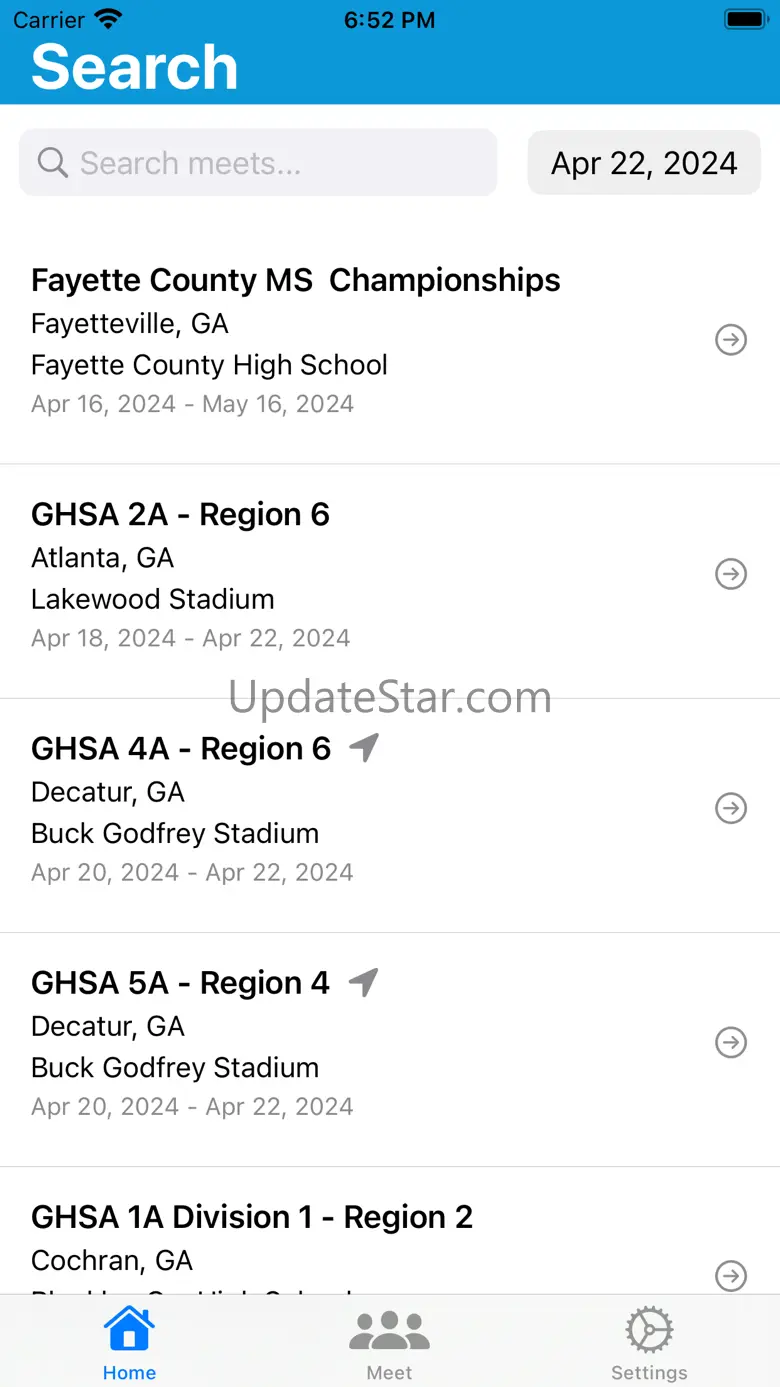The height and width of the screenshot is (1387, 780).
Task: Tap the Lakewood Stadium venue text
Action: (x=152, y=599)
